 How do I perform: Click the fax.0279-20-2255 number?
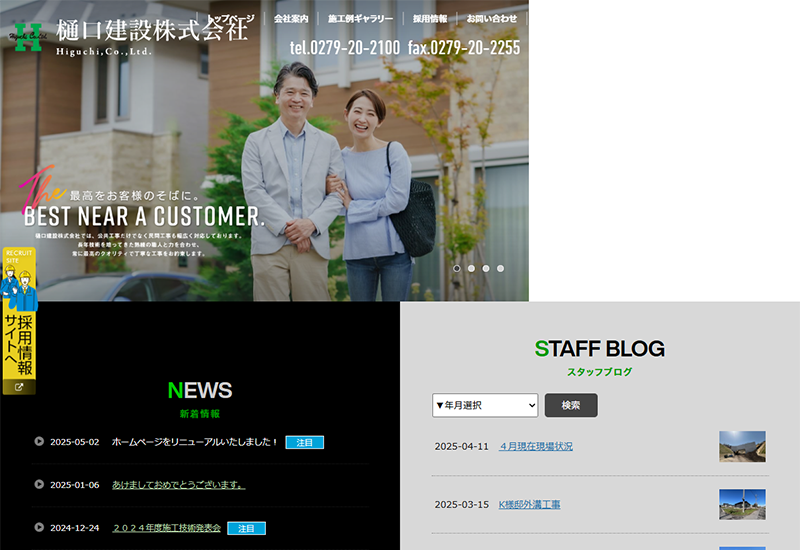[x=464, y=47]
